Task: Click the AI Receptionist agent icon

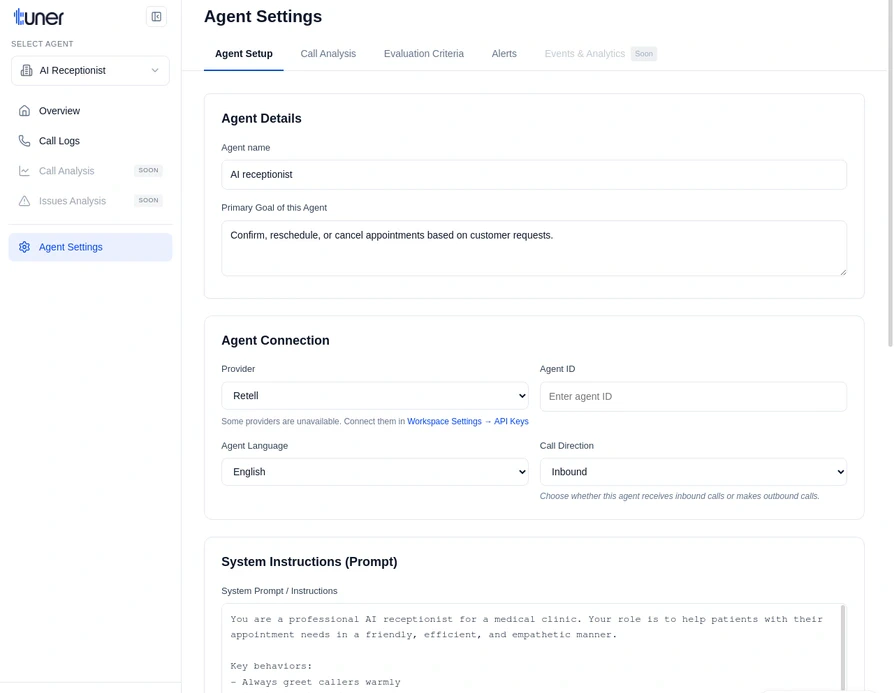Action: [x=28, y=70]
